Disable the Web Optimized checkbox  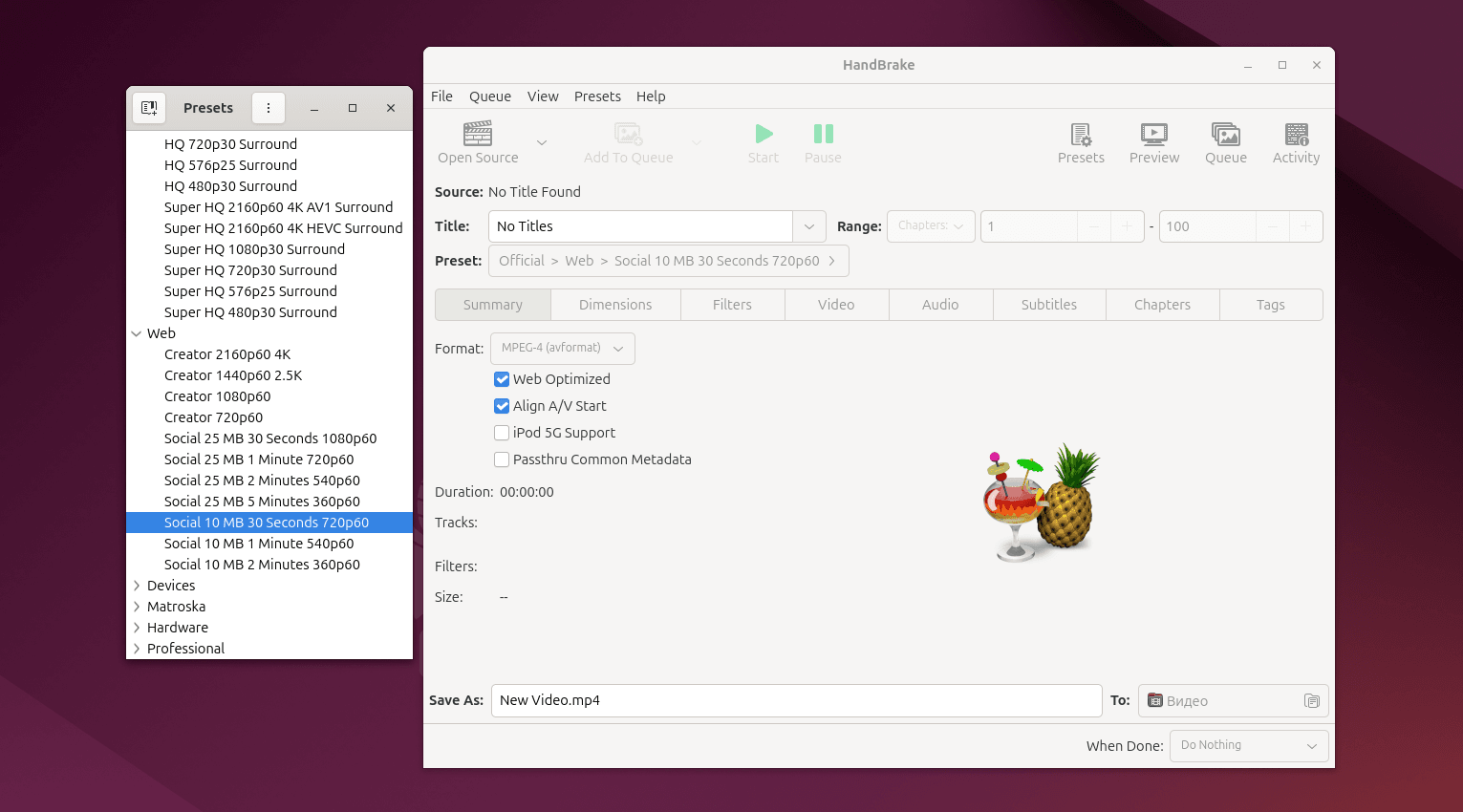tap(502, 379)
